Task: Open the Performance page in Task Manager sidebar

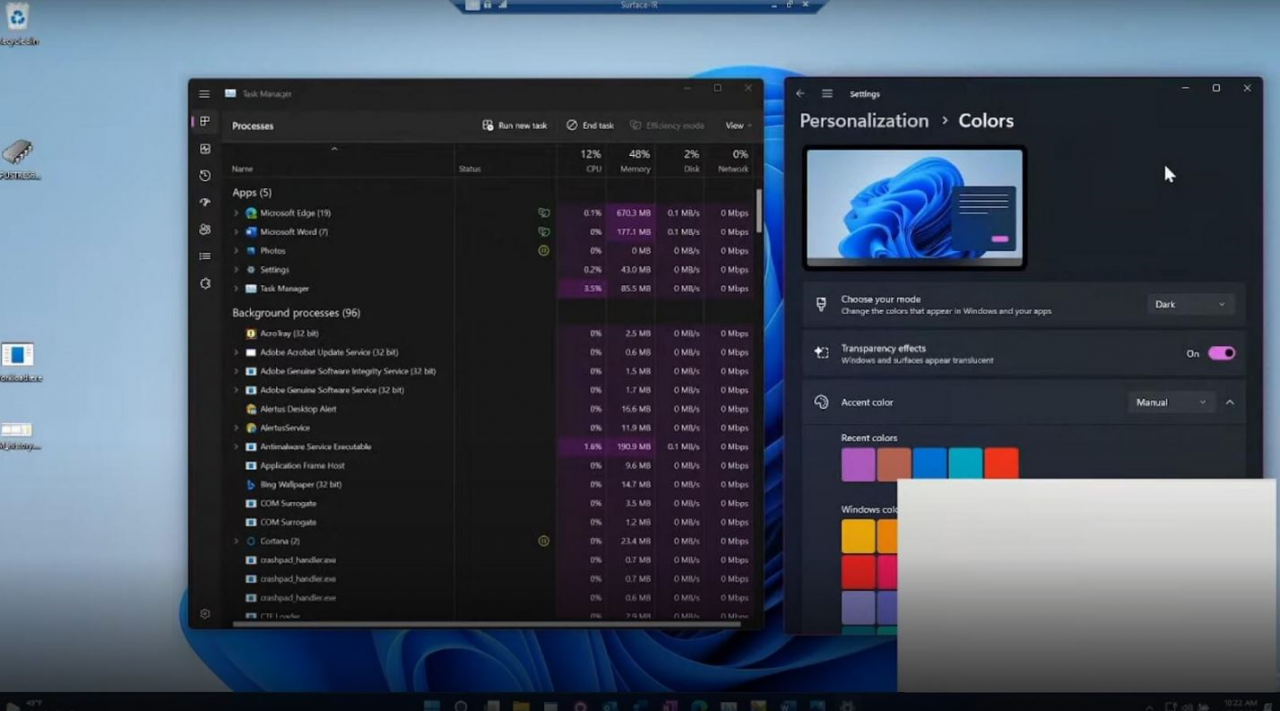Action: tap(205, 149)
